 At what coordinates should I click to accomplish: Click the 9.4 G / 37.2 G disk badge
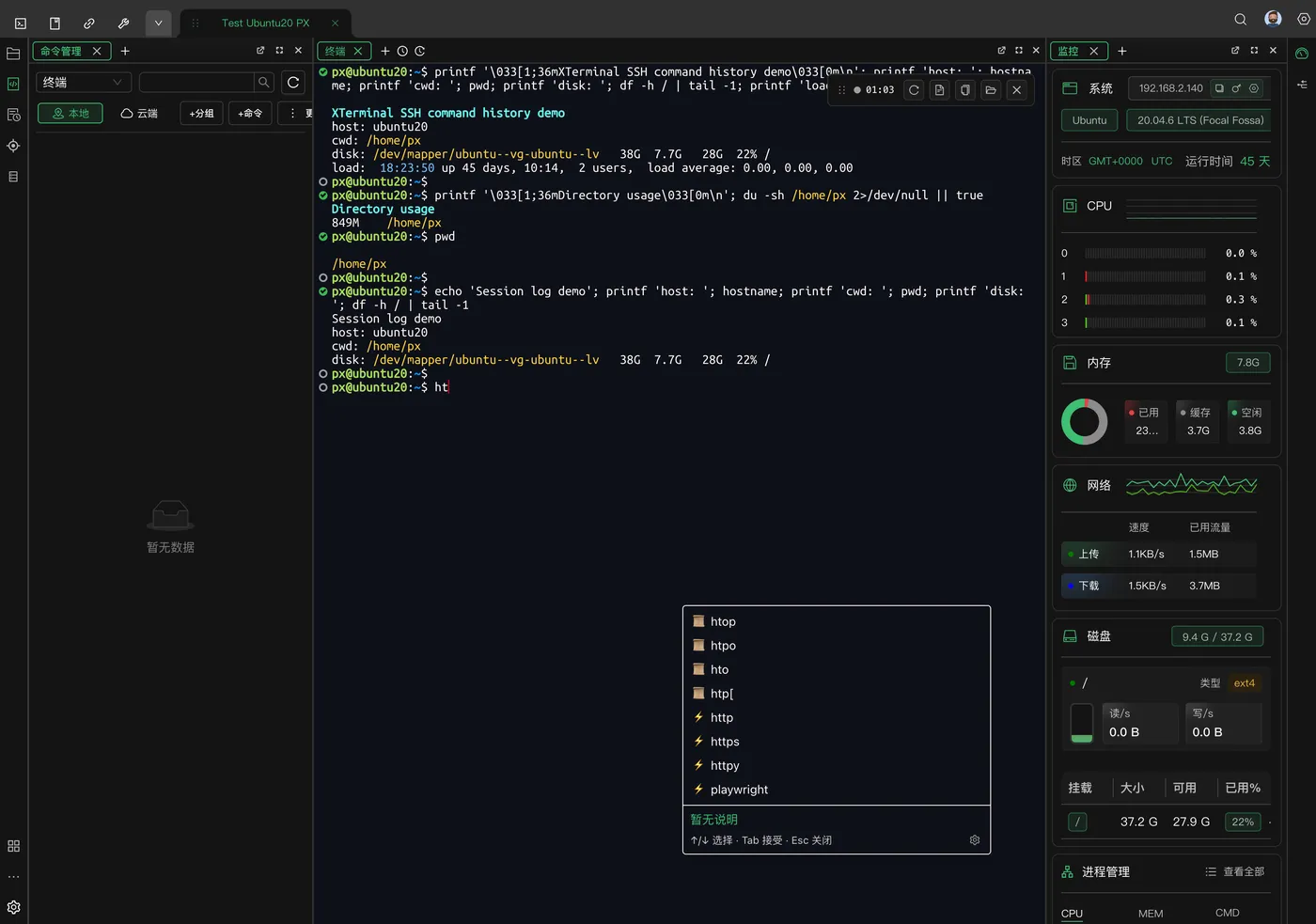click(1217, 637)
